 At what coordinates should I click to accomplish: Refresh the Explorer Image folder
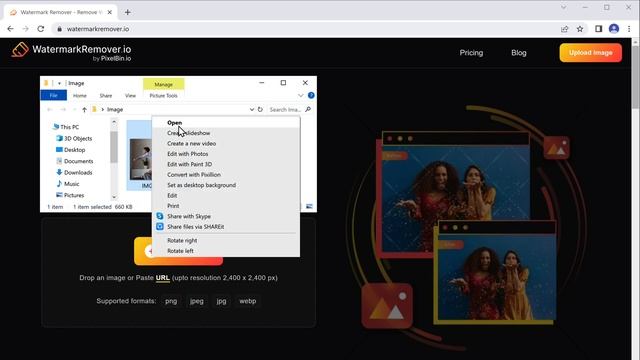click(260, 109)
